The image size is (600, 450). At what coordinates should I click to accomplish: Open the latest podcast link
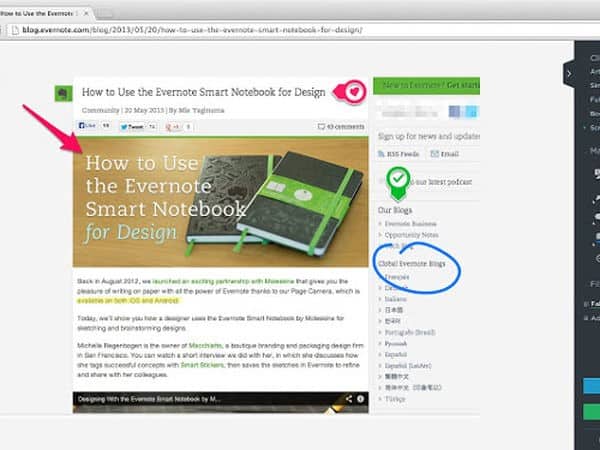pos(440,182)
